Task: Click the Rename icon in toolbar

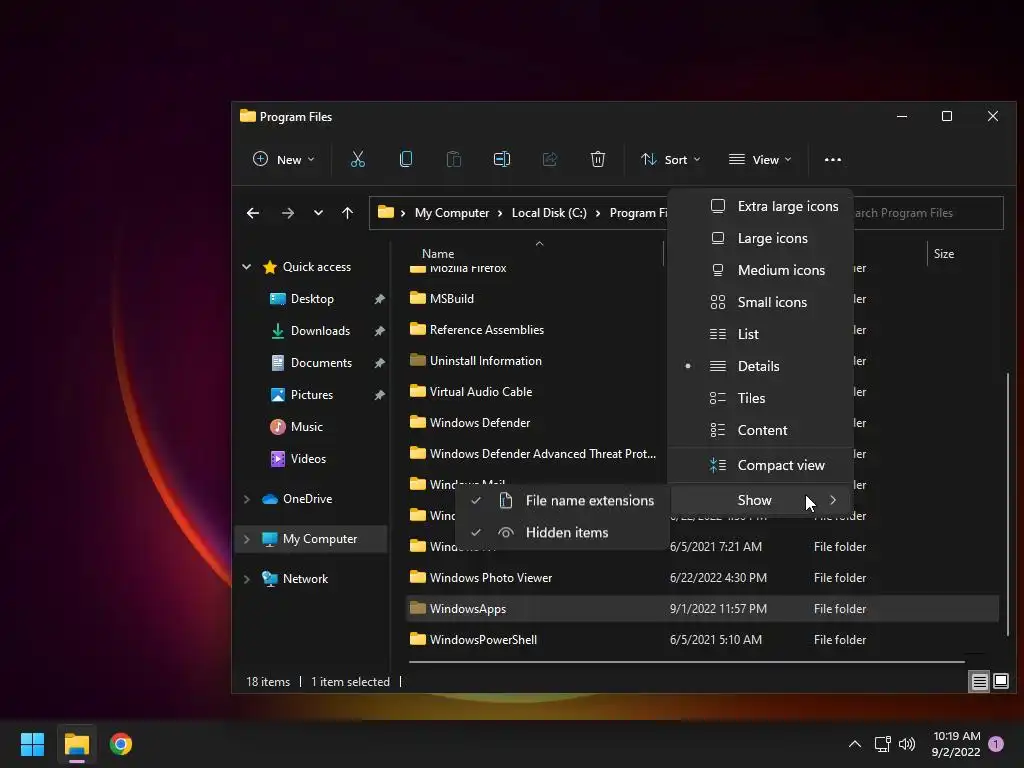Action: click(502, 159)
